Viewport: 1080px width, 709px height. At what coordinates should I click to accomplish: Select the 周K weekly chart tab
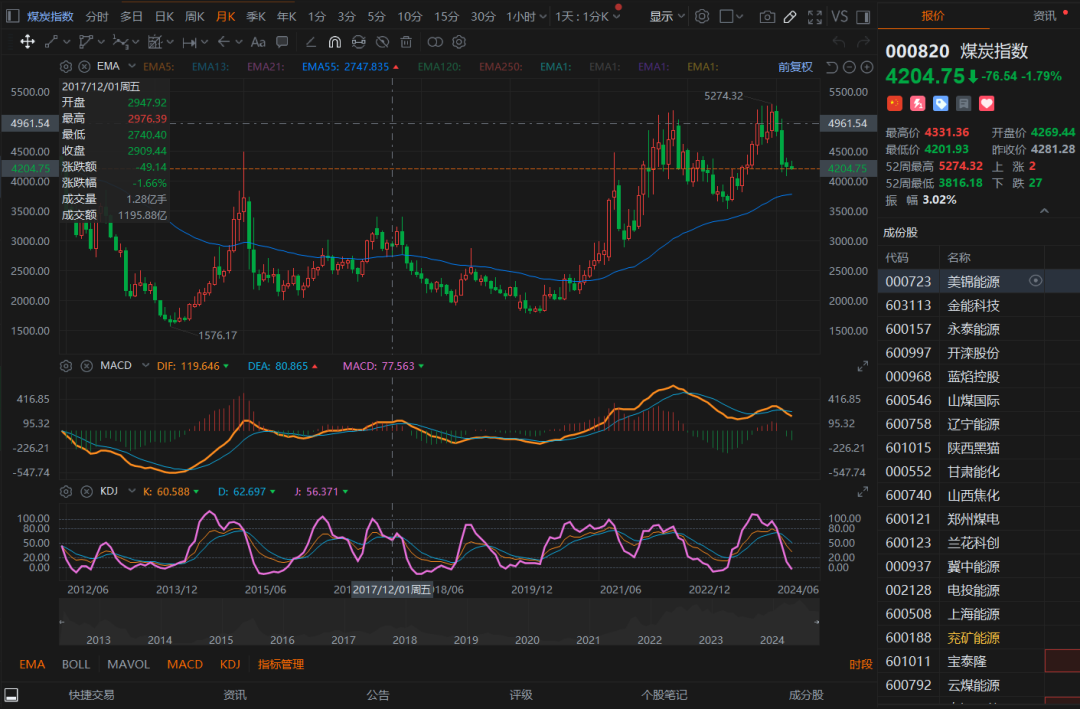(x=194, y=17)
